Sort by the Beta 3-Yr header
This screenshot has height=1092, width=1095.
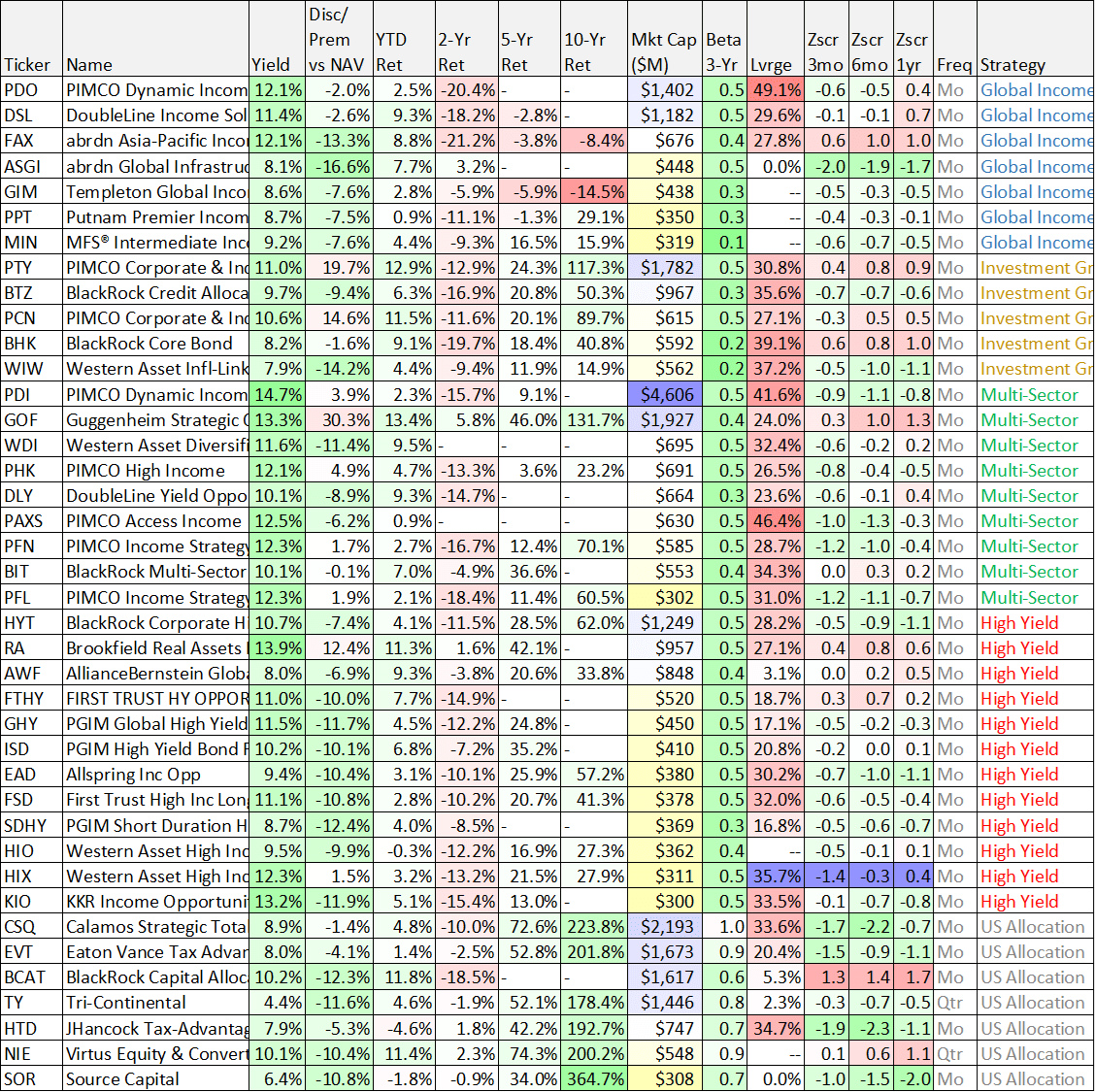726,53
